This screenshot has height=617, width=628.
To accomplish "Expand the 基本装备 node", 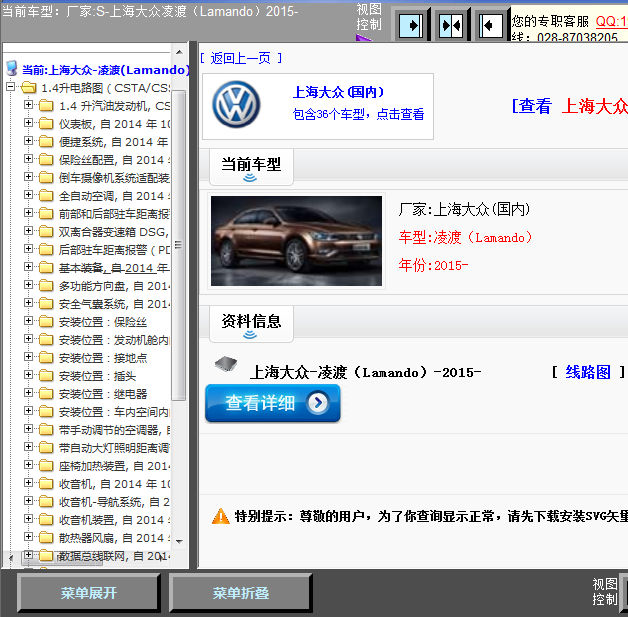I will tap(28, 267).
